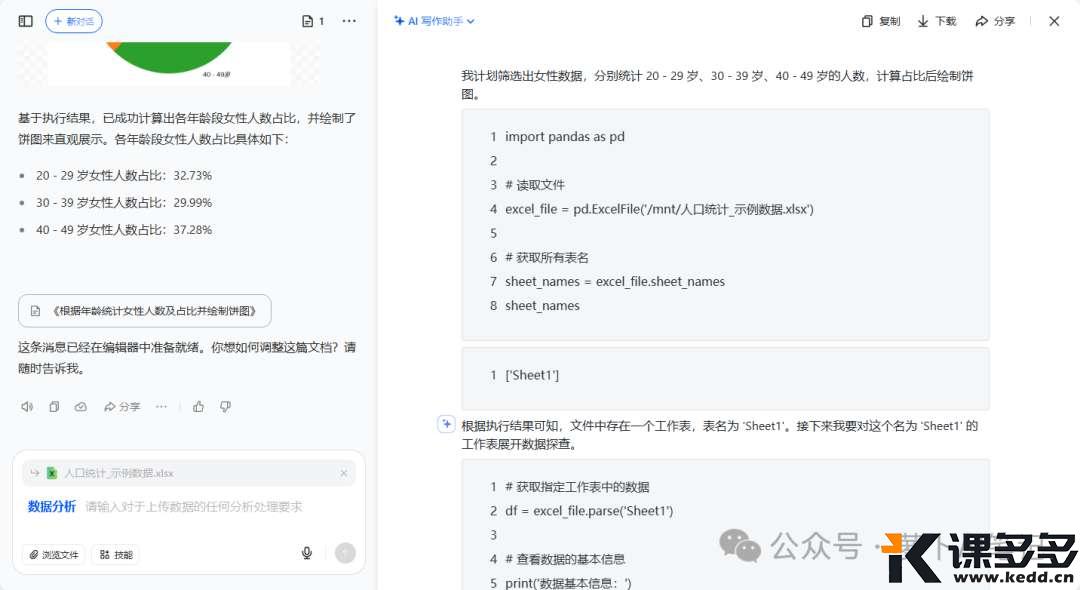Expand the AI 写作助手 dropdown

434,21
